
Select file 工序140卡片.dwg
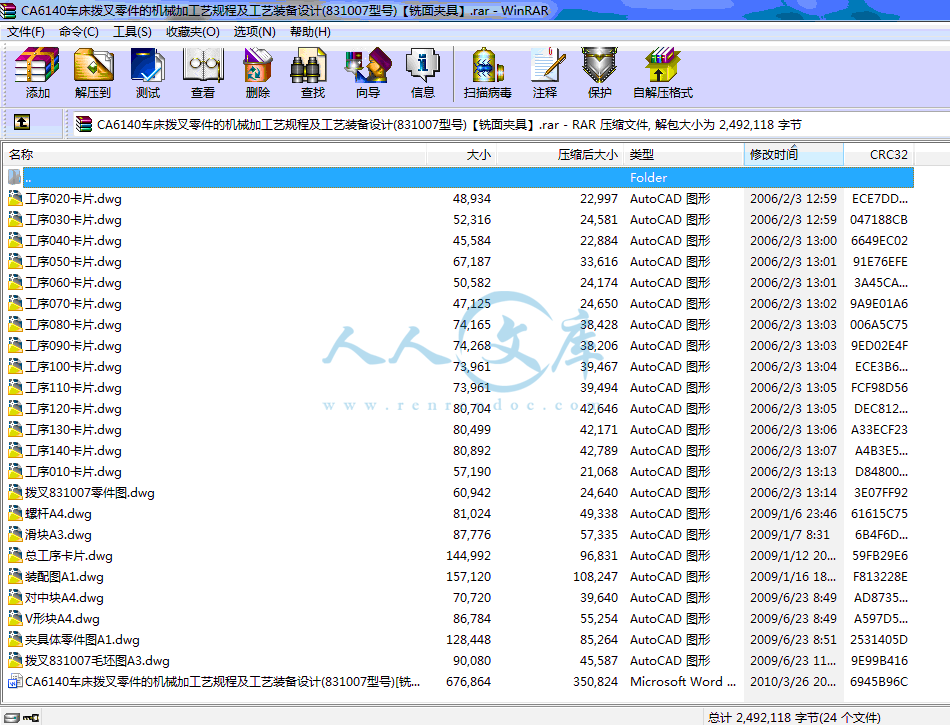coord(73,451)
